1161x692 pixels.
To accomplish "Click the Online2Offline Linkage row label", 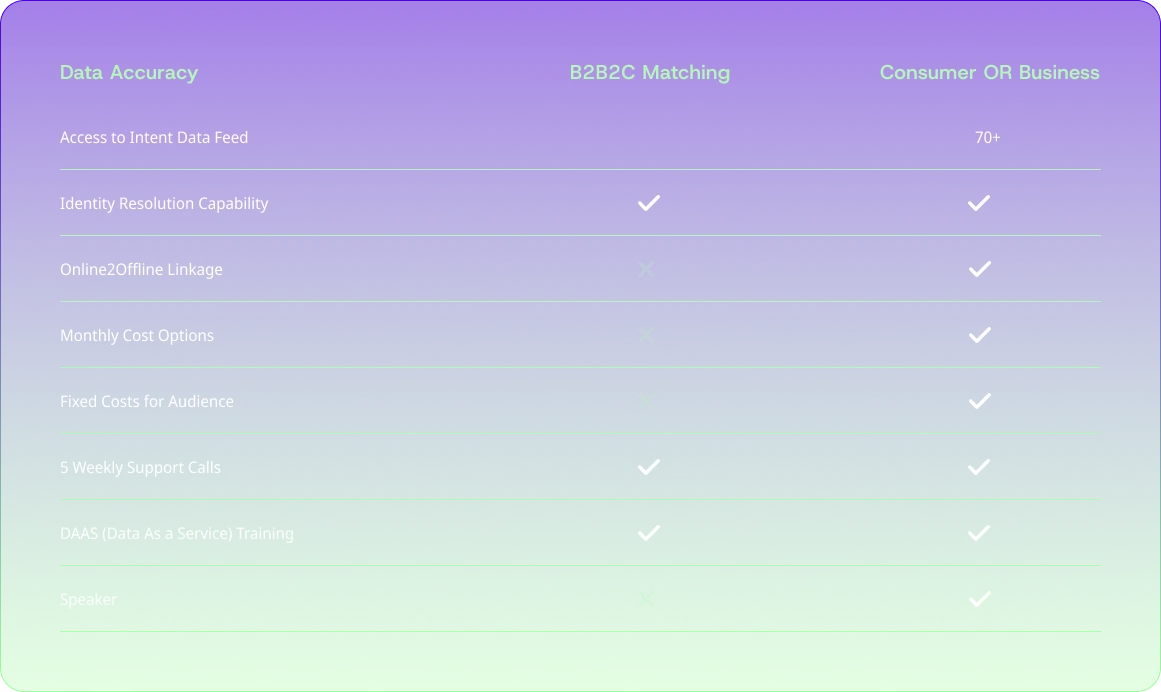I will (141, 269).
